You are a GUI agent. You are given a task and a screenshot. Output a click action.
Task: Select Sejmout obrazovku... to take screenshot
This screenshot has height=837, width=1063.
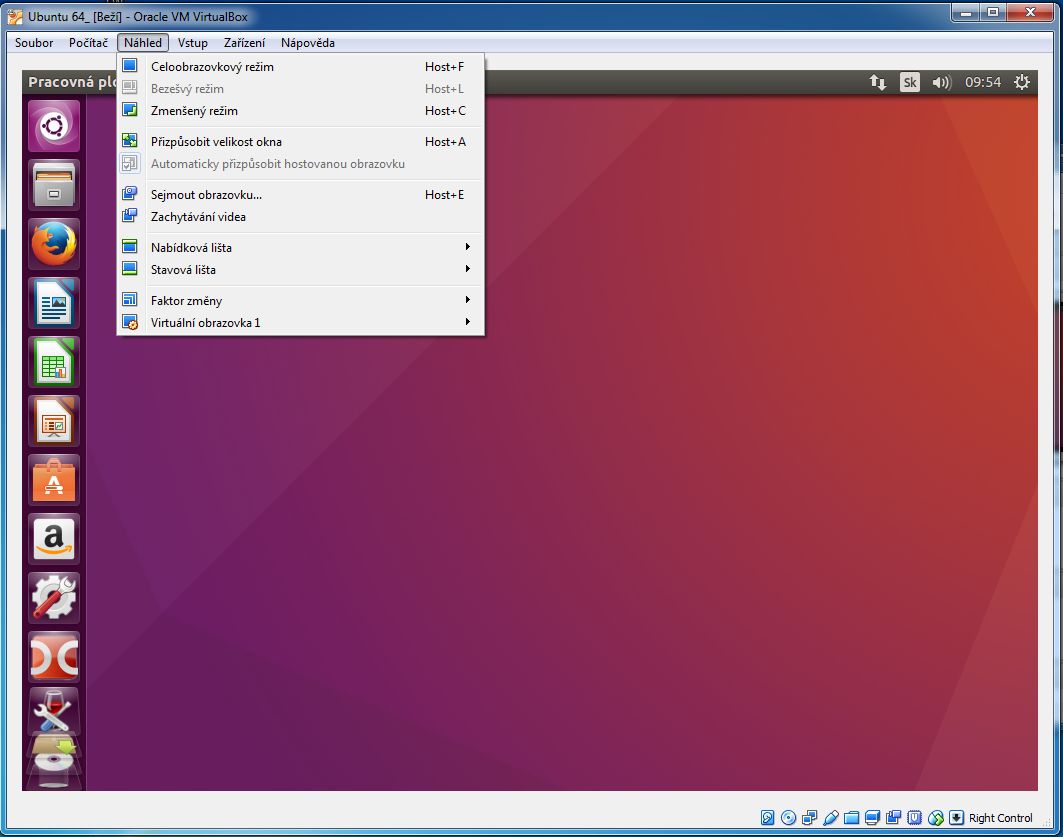click(x=300, y=195)
